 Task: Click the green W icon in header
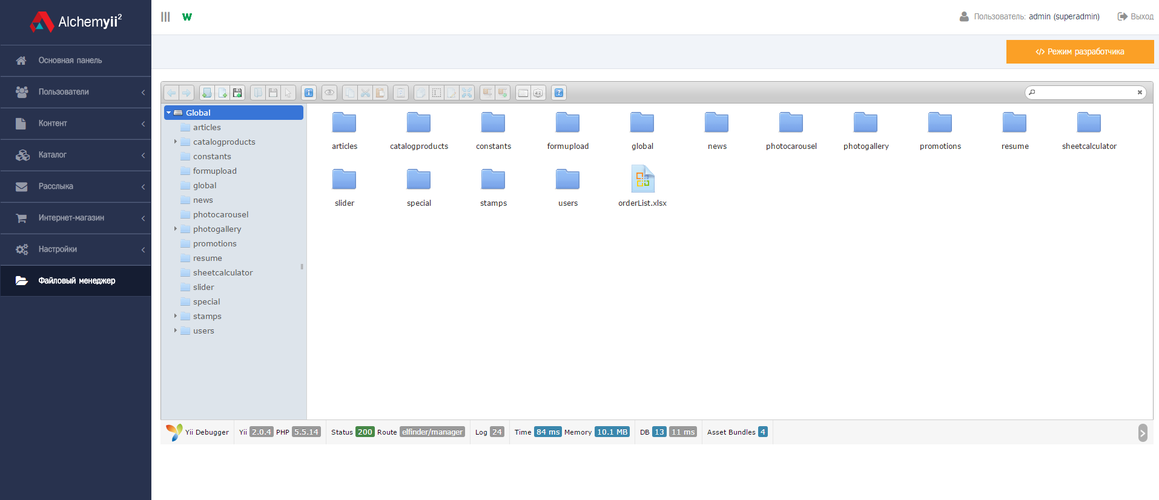coord(187,16)
